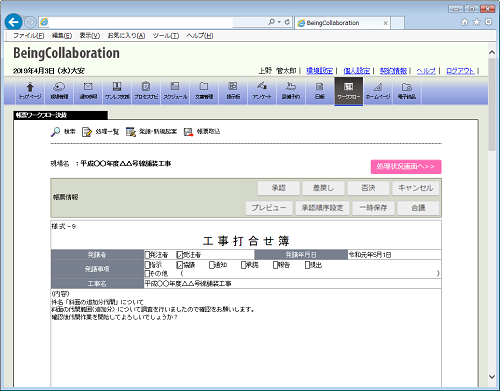Click the 帳票取込 import icon
500x391 pixels.
(188, 132)
